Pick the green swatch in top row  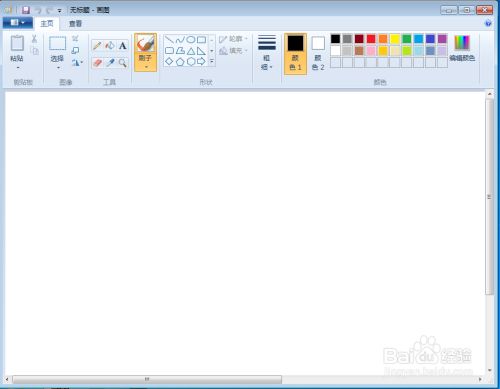[406, 39]
